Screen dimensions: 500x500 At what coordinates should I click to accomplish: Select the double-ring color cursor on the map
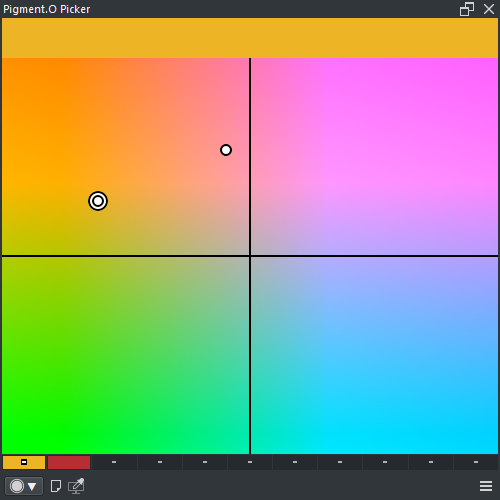click(x=98, y=201)
